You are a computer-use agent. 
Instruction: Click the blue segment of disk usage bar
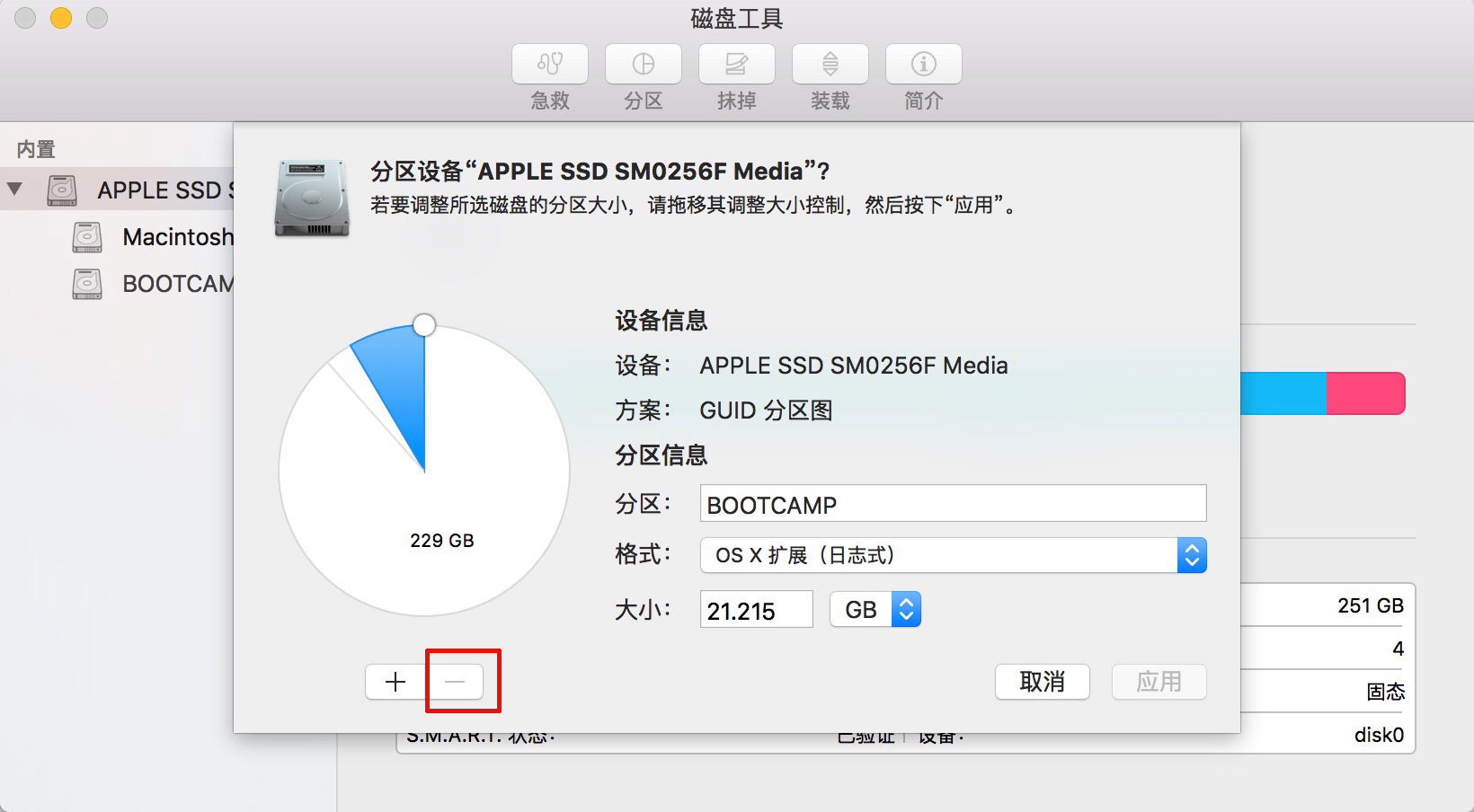pos(1283,393)
